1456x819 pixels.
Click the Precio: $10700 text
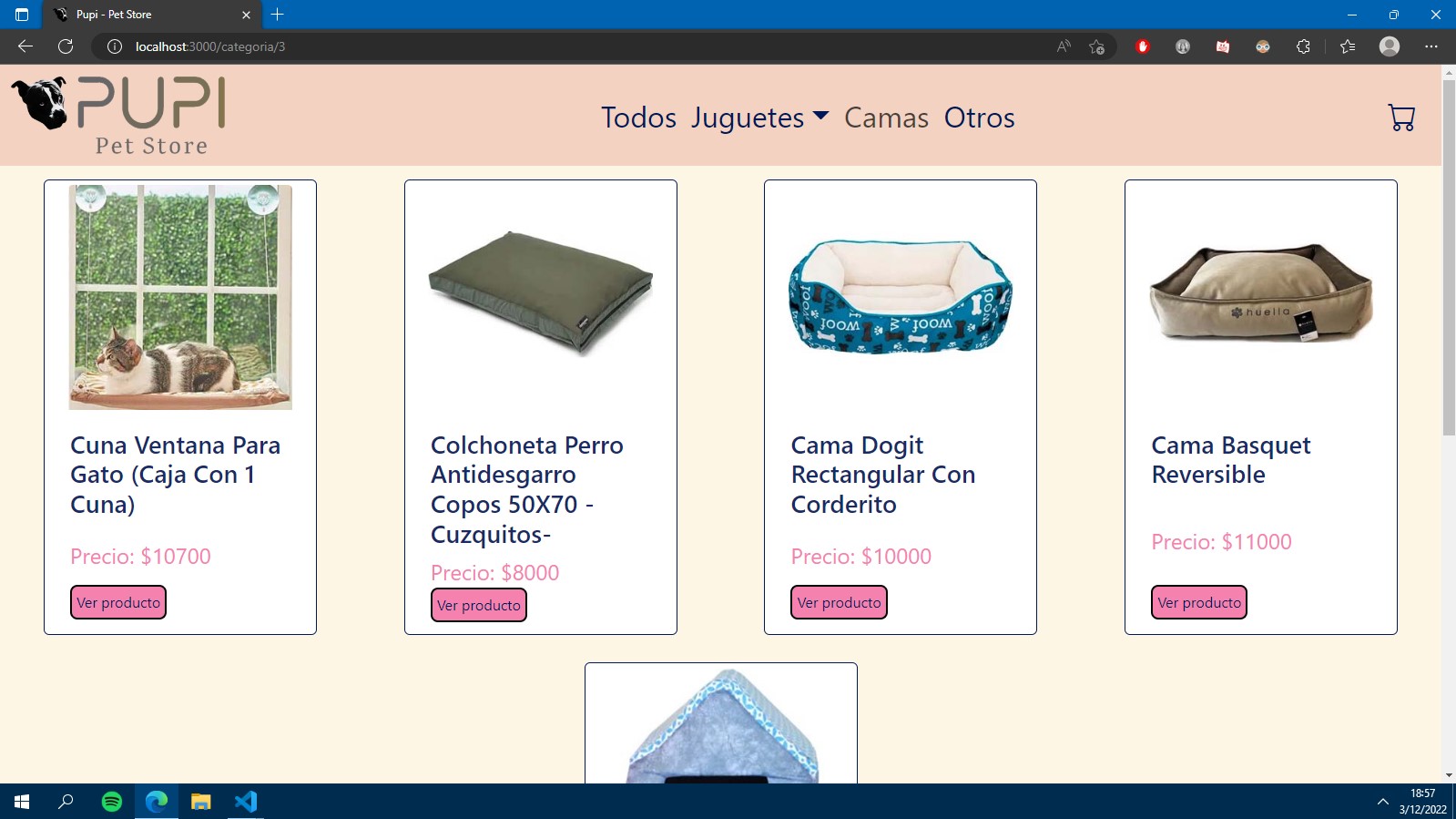140,557
